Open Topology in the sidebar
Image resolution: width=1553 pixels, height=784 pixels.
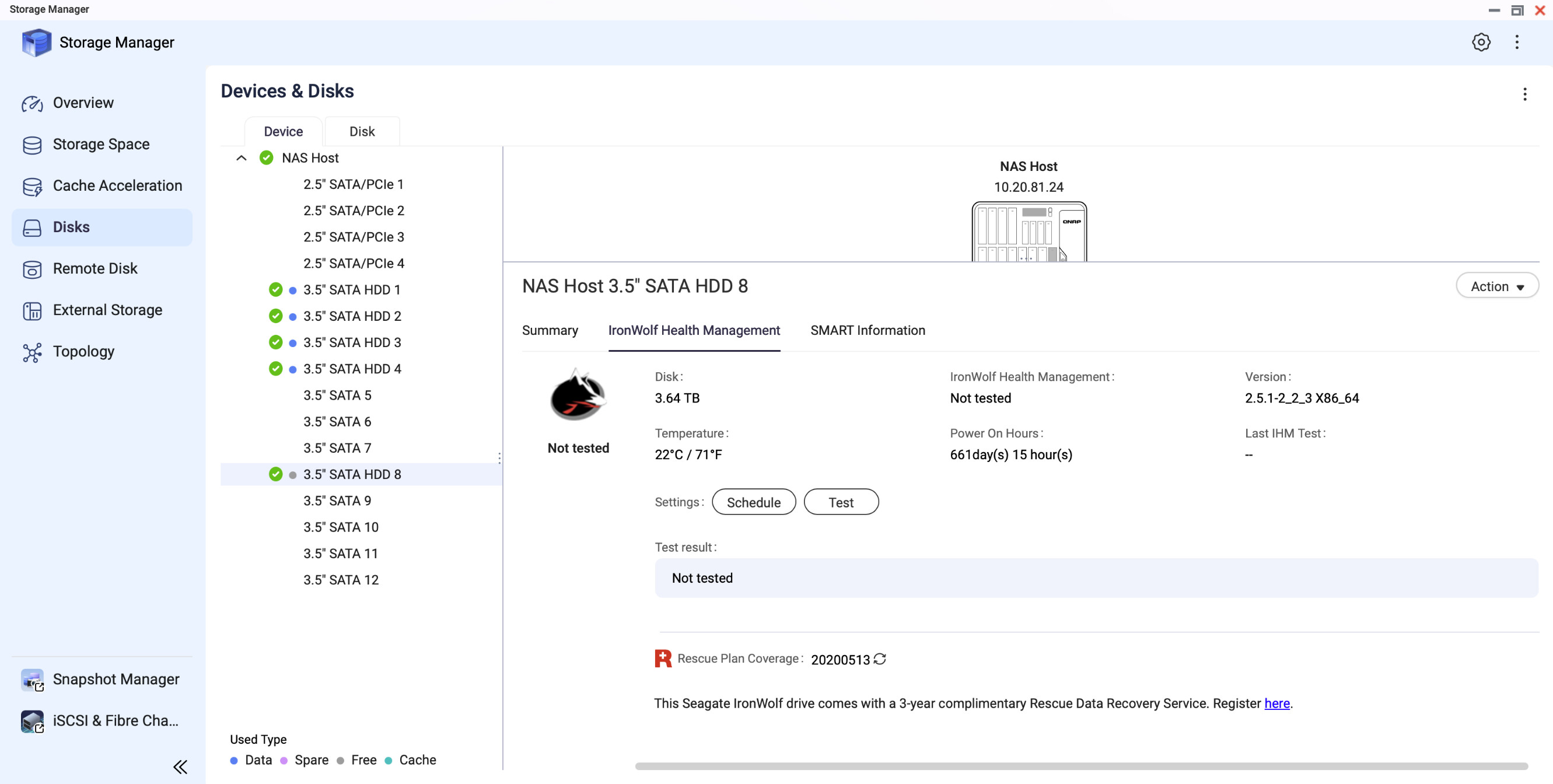click(x=103, y=352)
